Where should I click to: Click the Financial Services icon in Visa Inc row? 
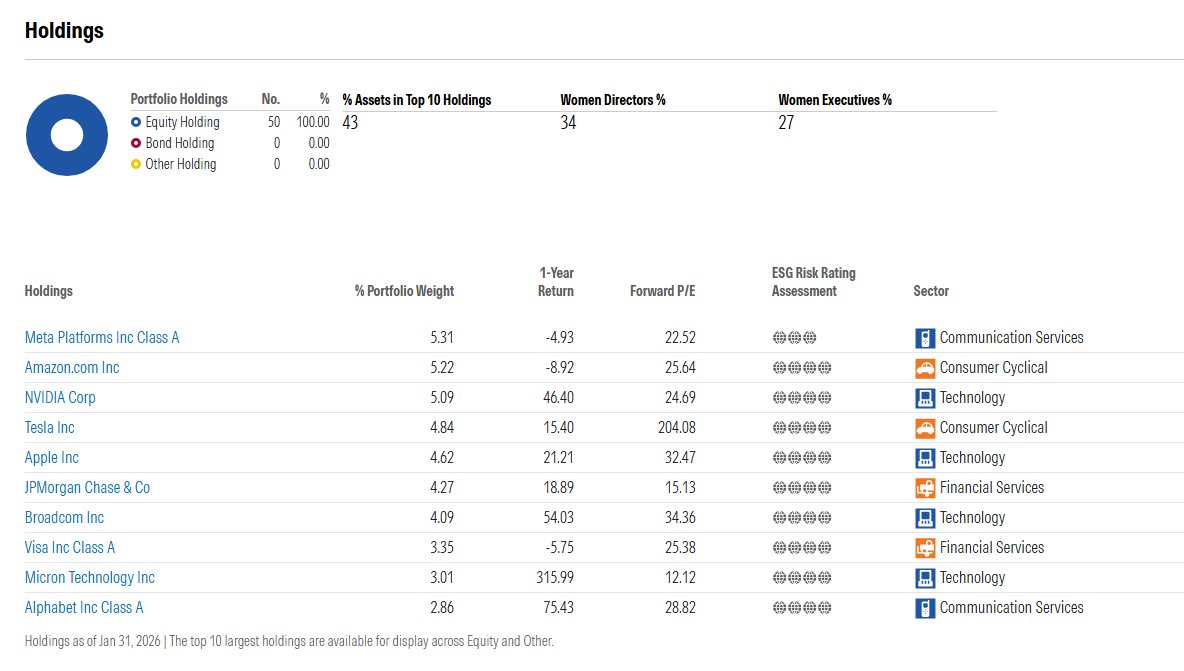[925, 548]
